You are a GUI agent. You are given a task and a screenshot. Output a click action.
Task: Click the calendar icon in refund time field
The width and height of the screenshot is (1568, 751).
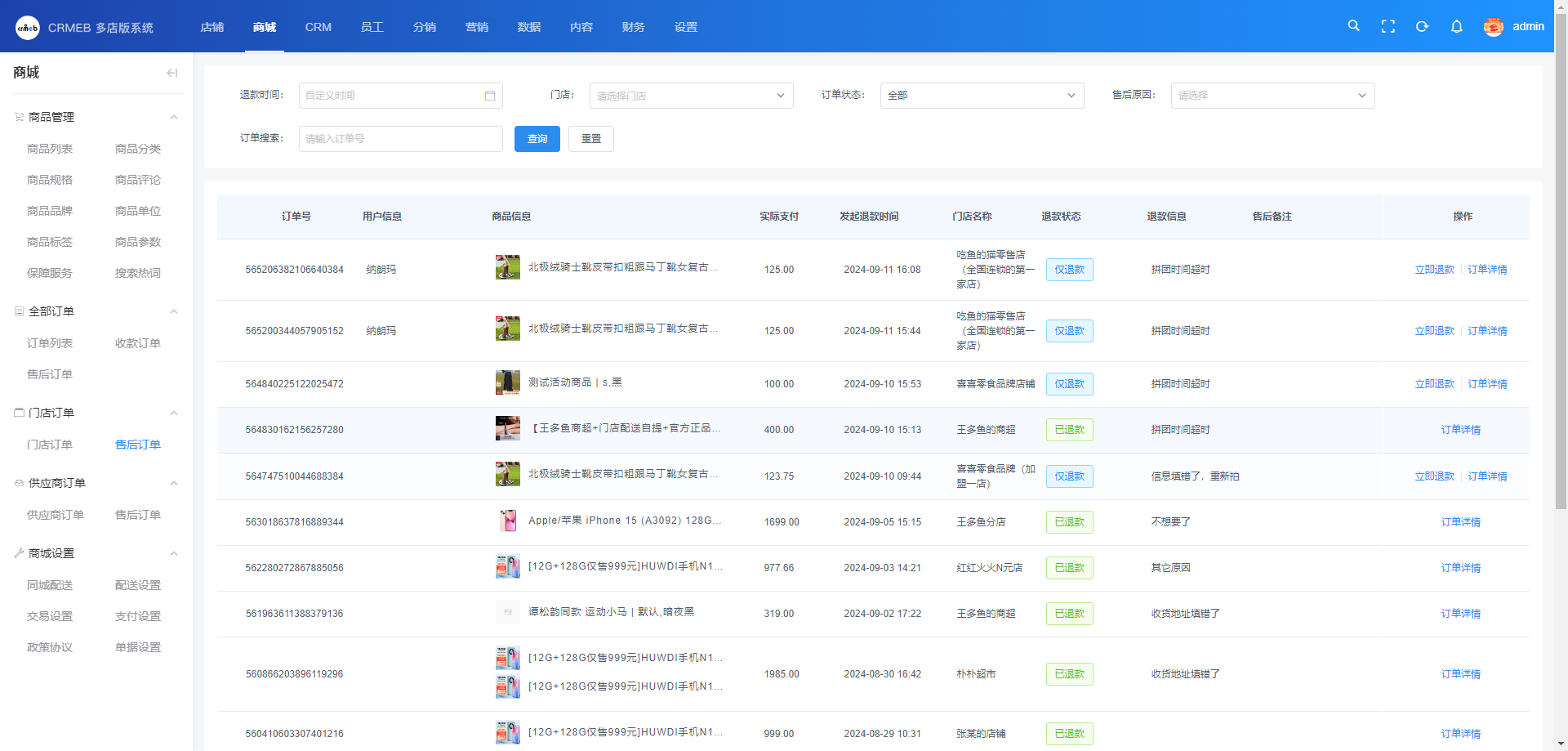490,96
